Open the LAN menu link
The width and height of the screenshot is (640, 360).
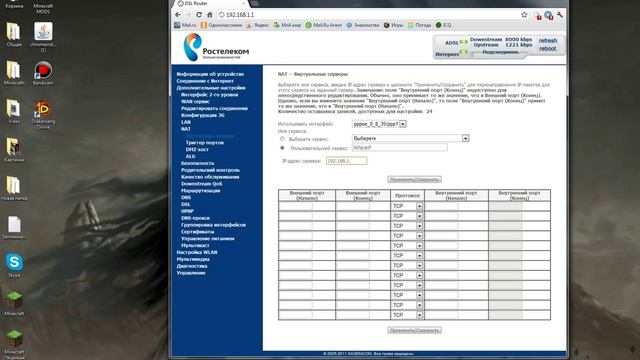(x=186, y=122)
